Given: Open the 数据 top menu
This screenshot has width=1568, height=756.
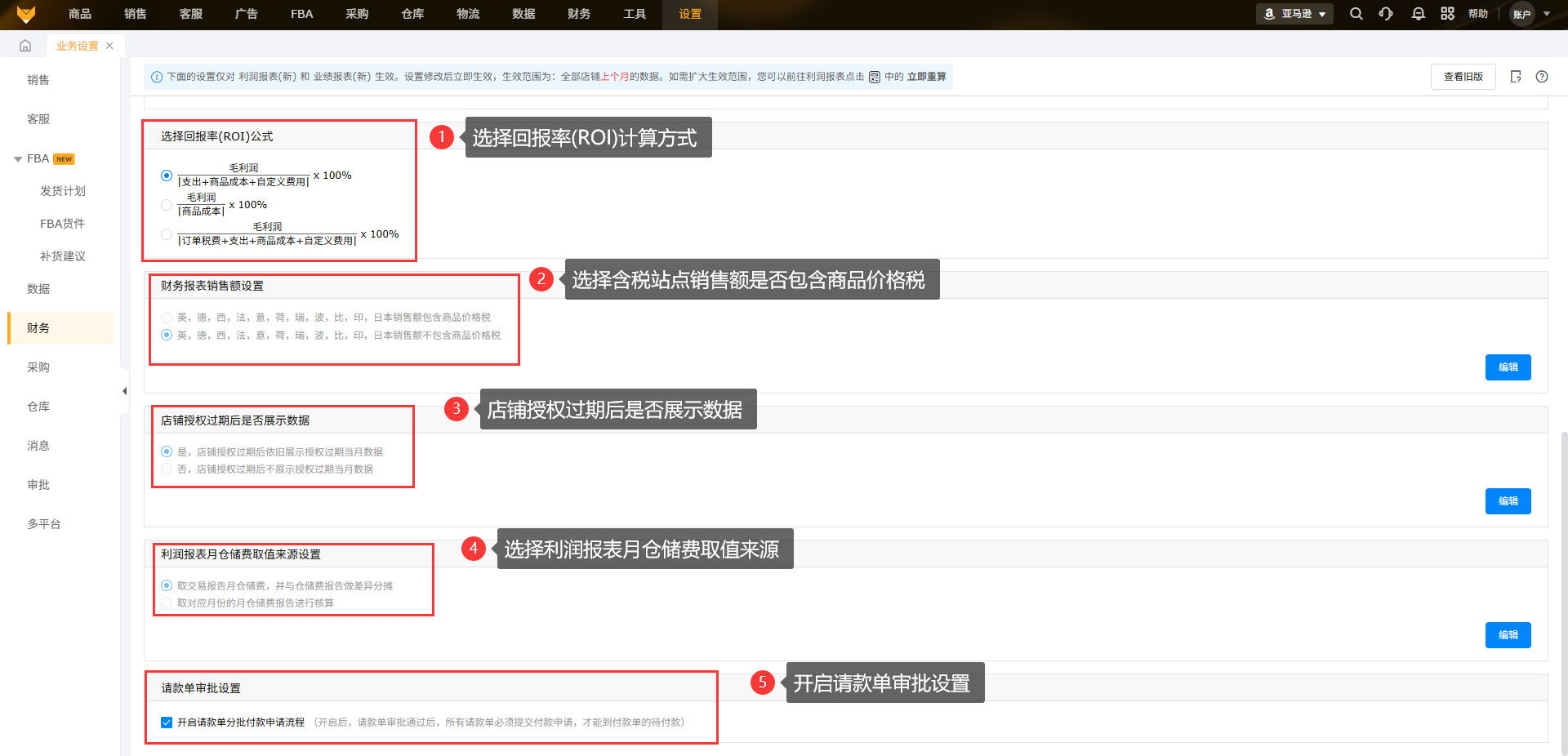Looking at the screenshot, I should tap(523, 14).
